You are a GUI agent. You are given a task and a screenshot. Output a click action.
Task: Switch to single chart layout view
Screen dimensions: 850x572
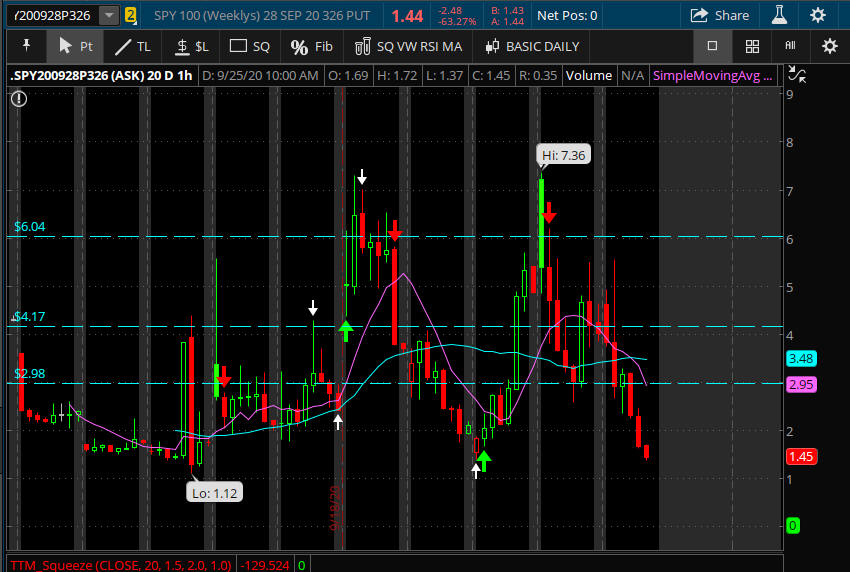(712, 46)
